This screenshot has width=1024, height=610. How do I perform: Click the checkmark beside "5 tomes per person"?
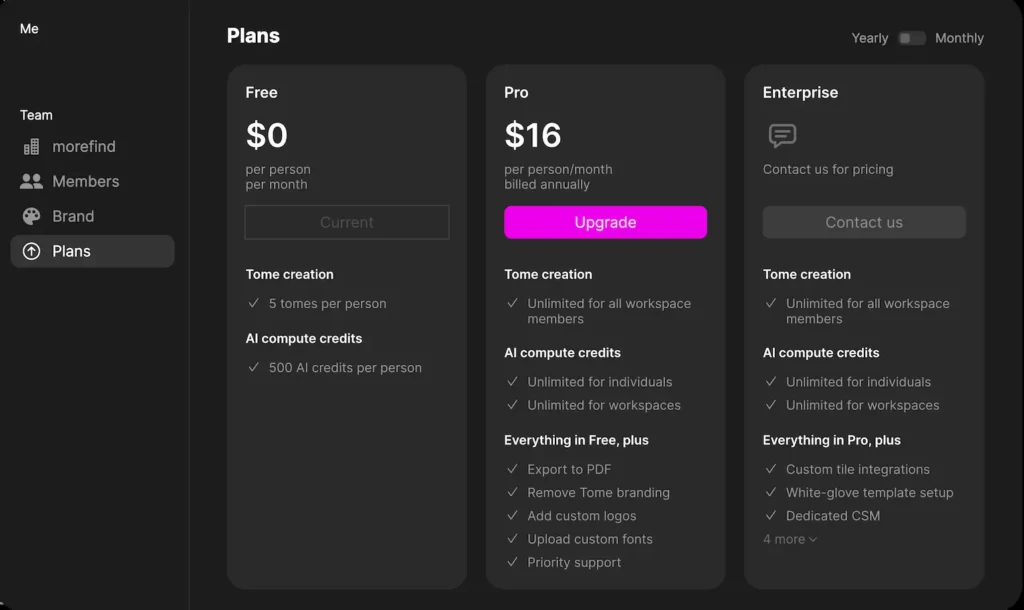tap(257, 304)
